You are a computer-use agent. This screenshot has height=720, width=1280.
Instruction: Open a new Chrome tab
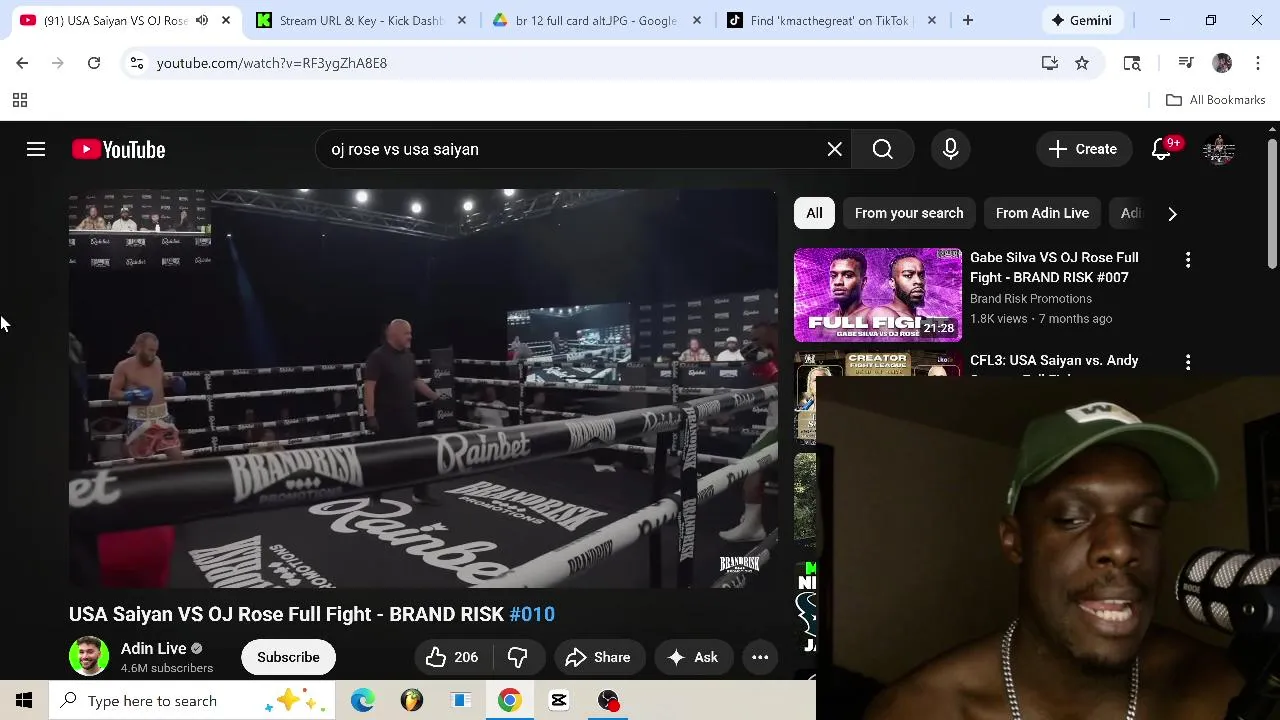(967, 20)
